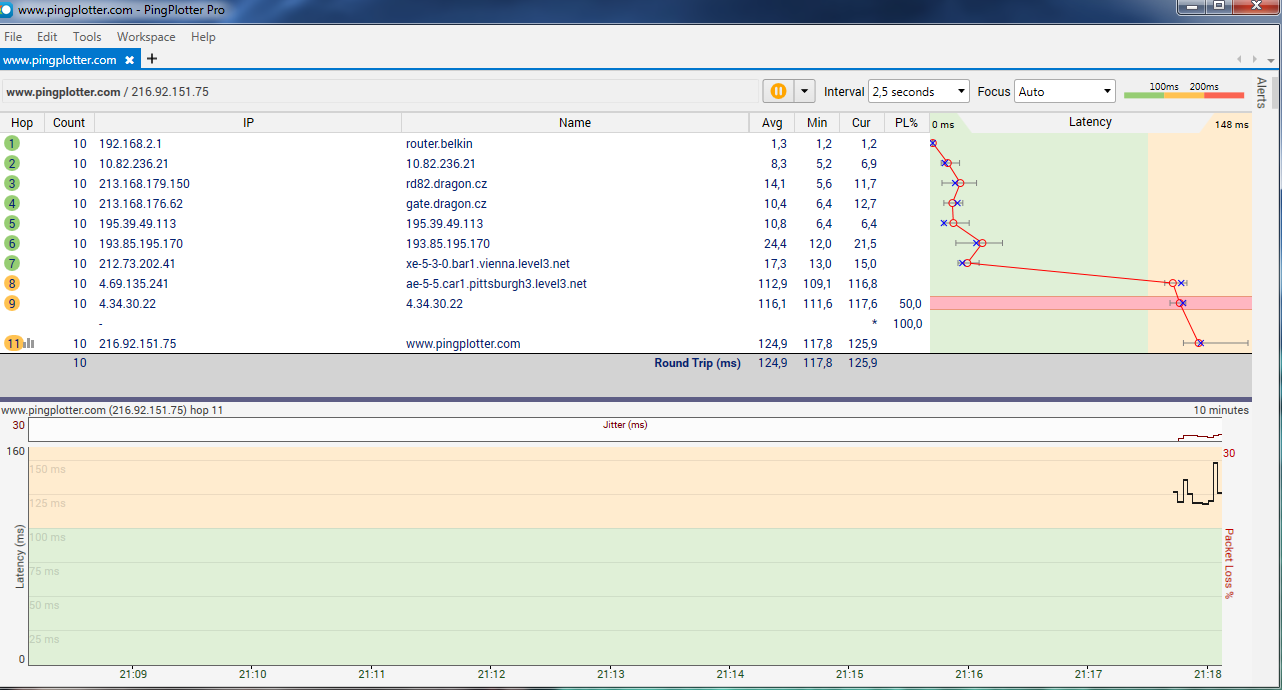This screenshot has width=1282, height=690.
Task: Click the bar graph icon beside hop 11
Action: pyautogui.click(x=29, y=343)
